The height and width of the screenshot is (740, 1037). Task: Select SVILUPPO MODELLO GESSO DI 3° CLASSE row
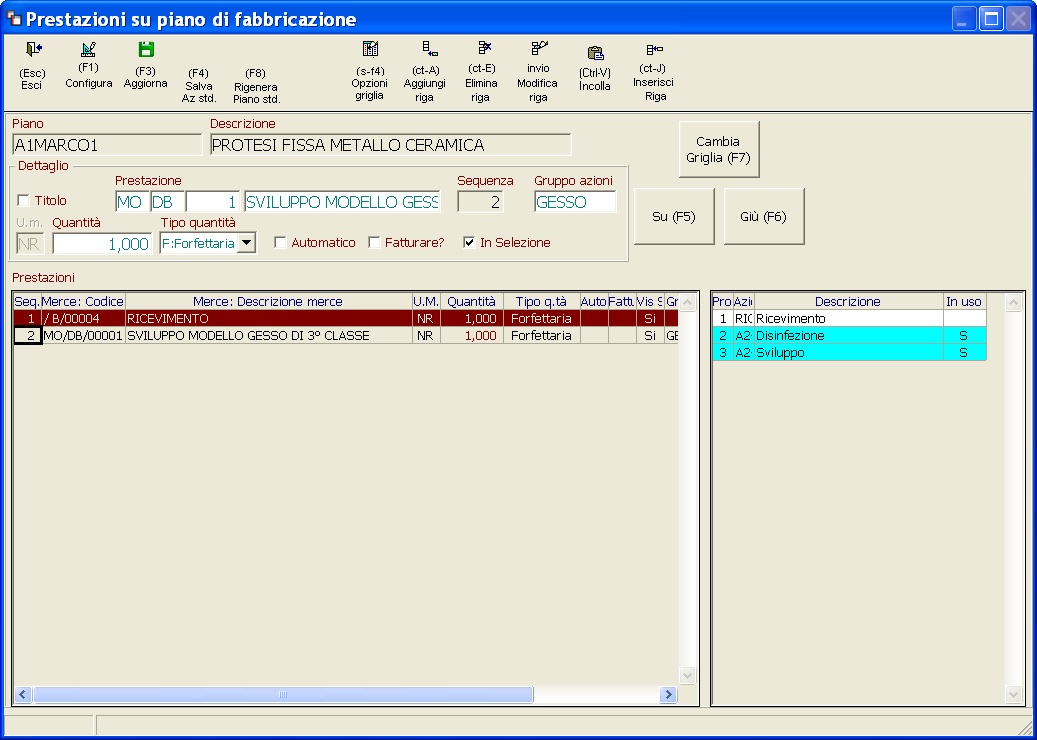(346, 336)
